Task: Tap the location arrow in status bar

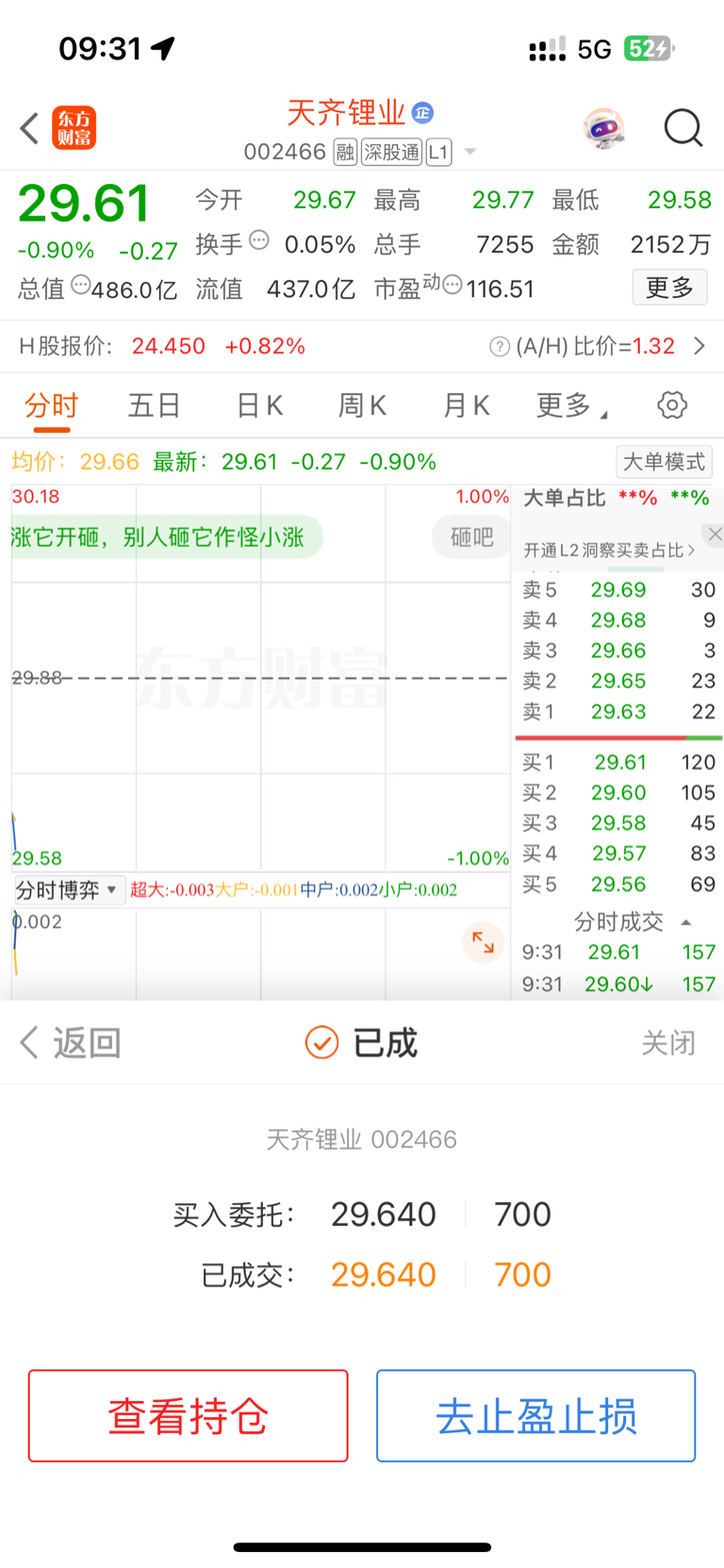Action: [x=163, y=47]
